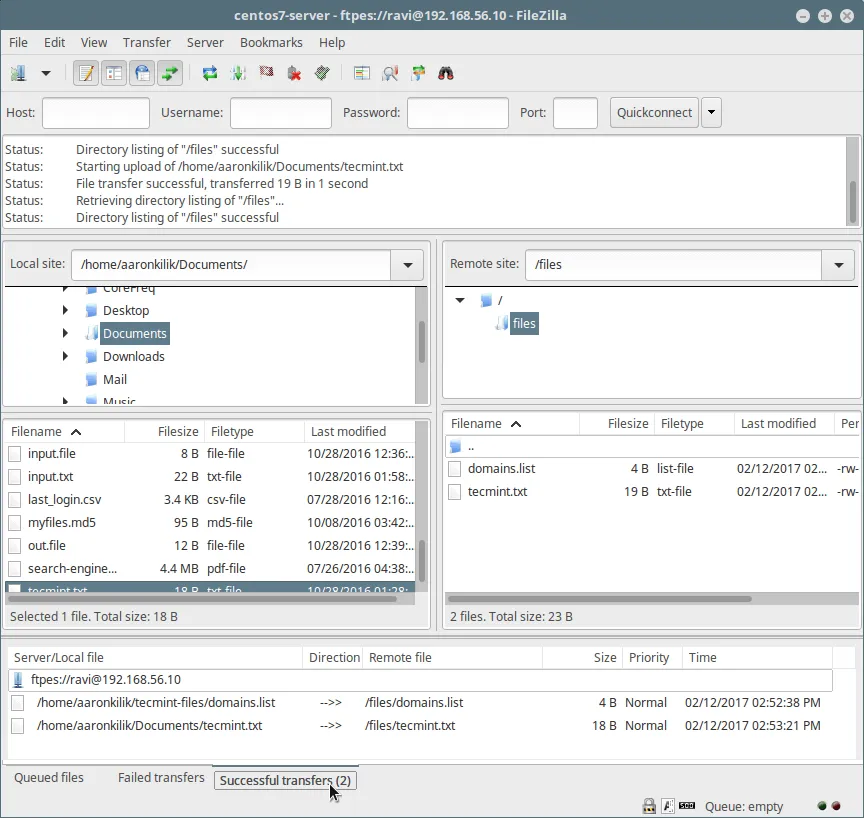This screenshot has width=864, height=818.
Task: Cancel the current operation icon
Action: click(266, 73)
